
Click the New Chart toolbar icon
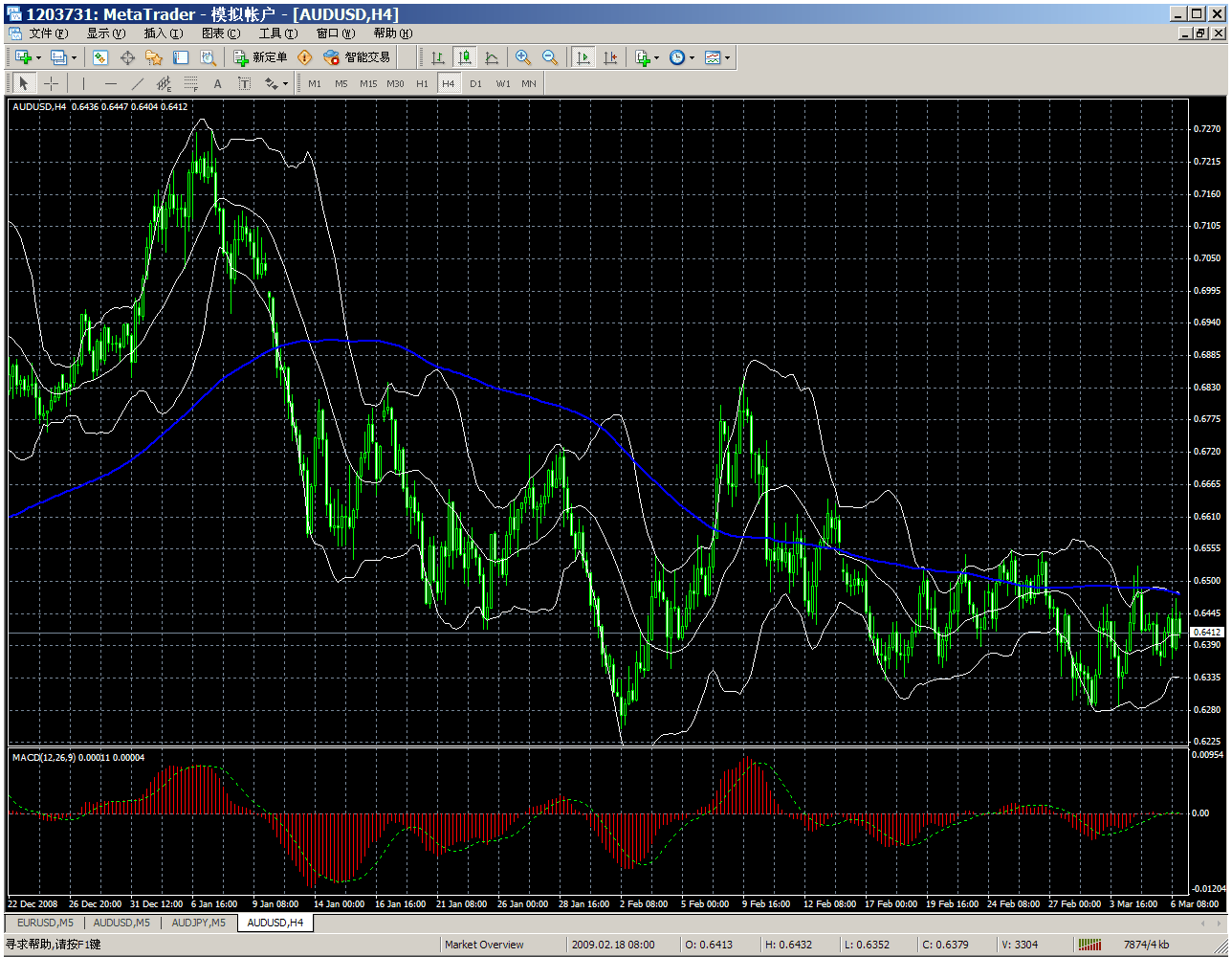coord(23,57)
